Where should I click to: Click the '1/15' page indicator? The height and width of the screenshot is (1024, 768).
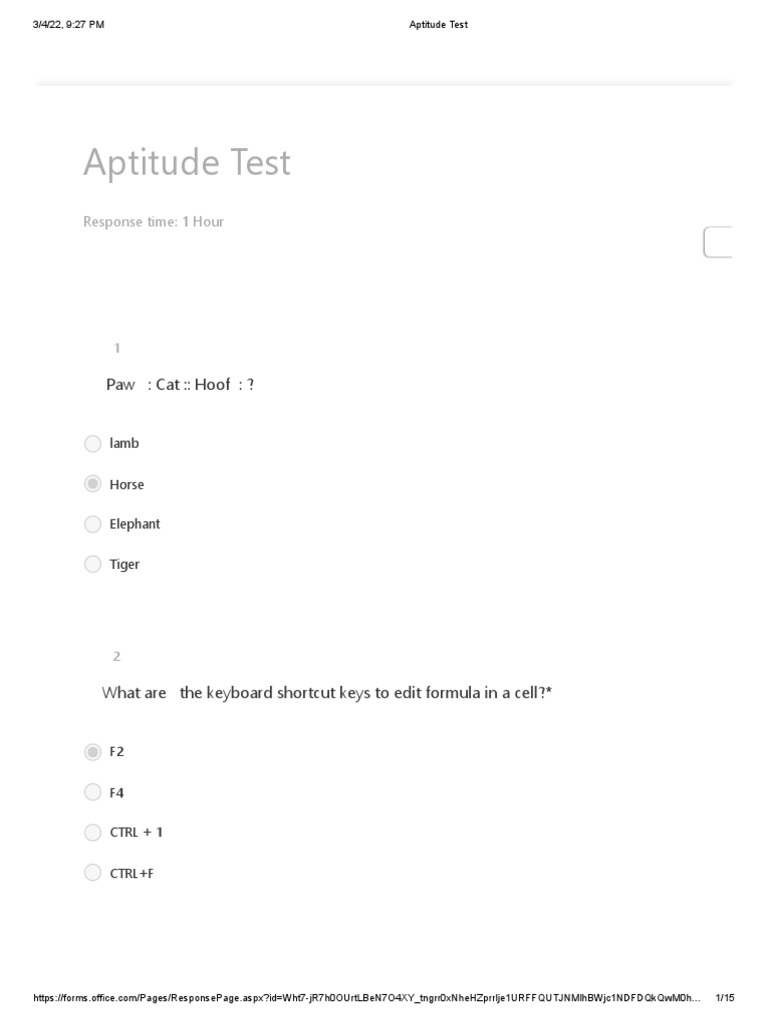coord(725,998)
